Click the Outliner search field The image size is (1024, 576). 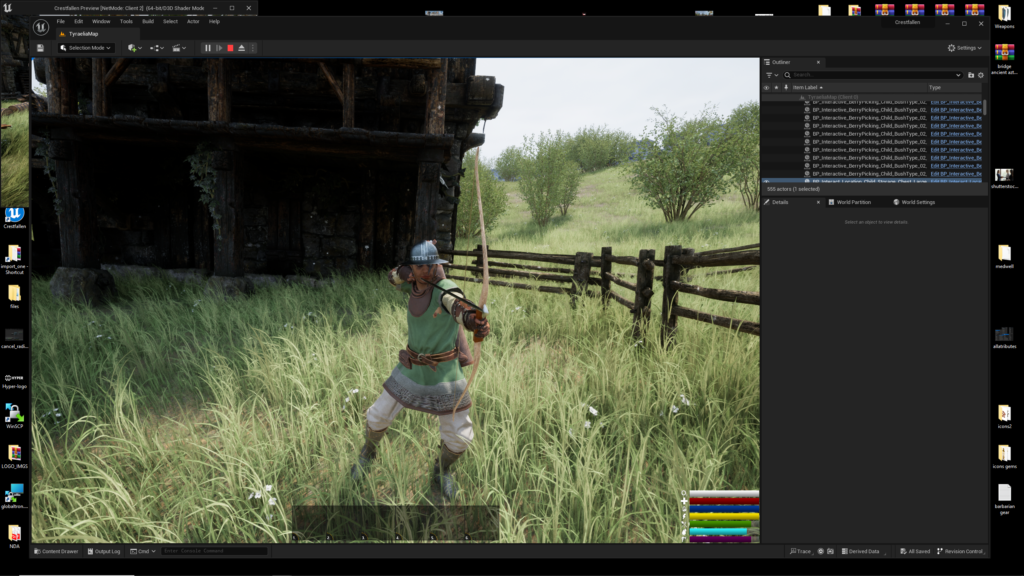click(x=872, y=75)
